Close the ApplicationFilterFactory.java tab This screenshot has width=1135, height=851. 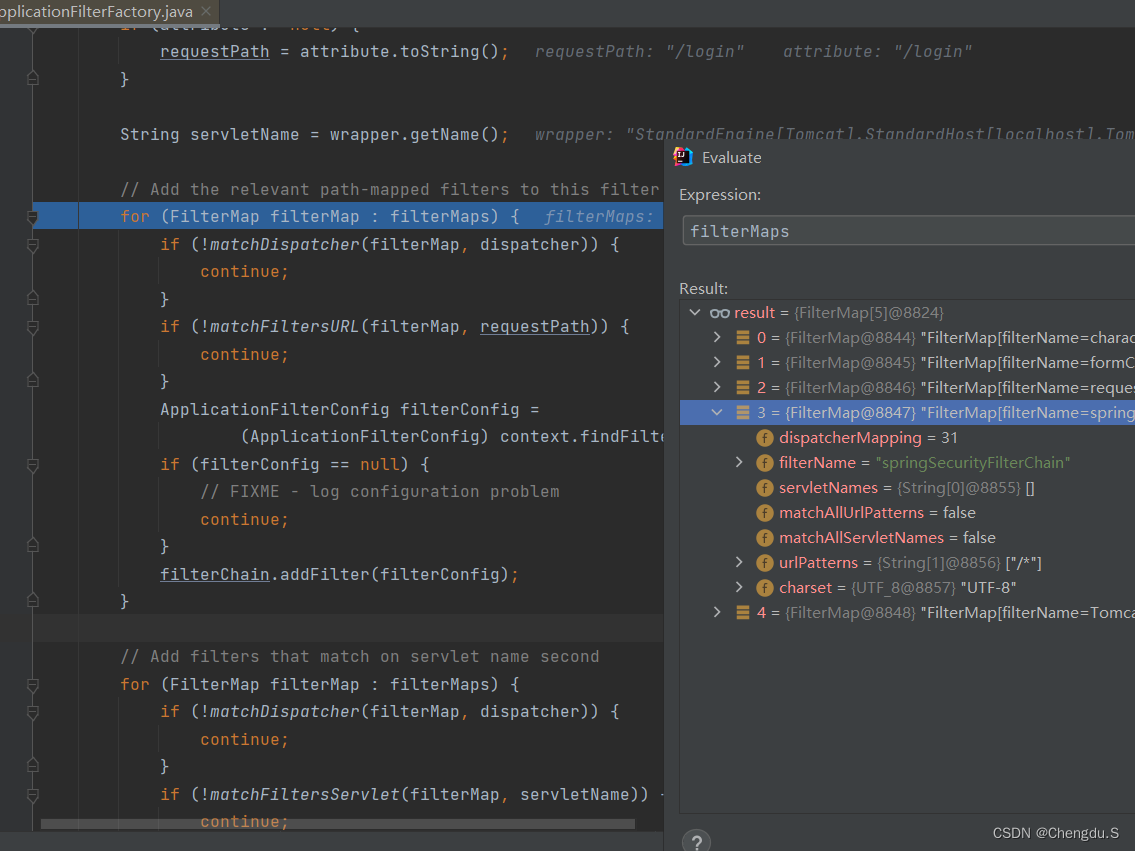click(206, 12)
